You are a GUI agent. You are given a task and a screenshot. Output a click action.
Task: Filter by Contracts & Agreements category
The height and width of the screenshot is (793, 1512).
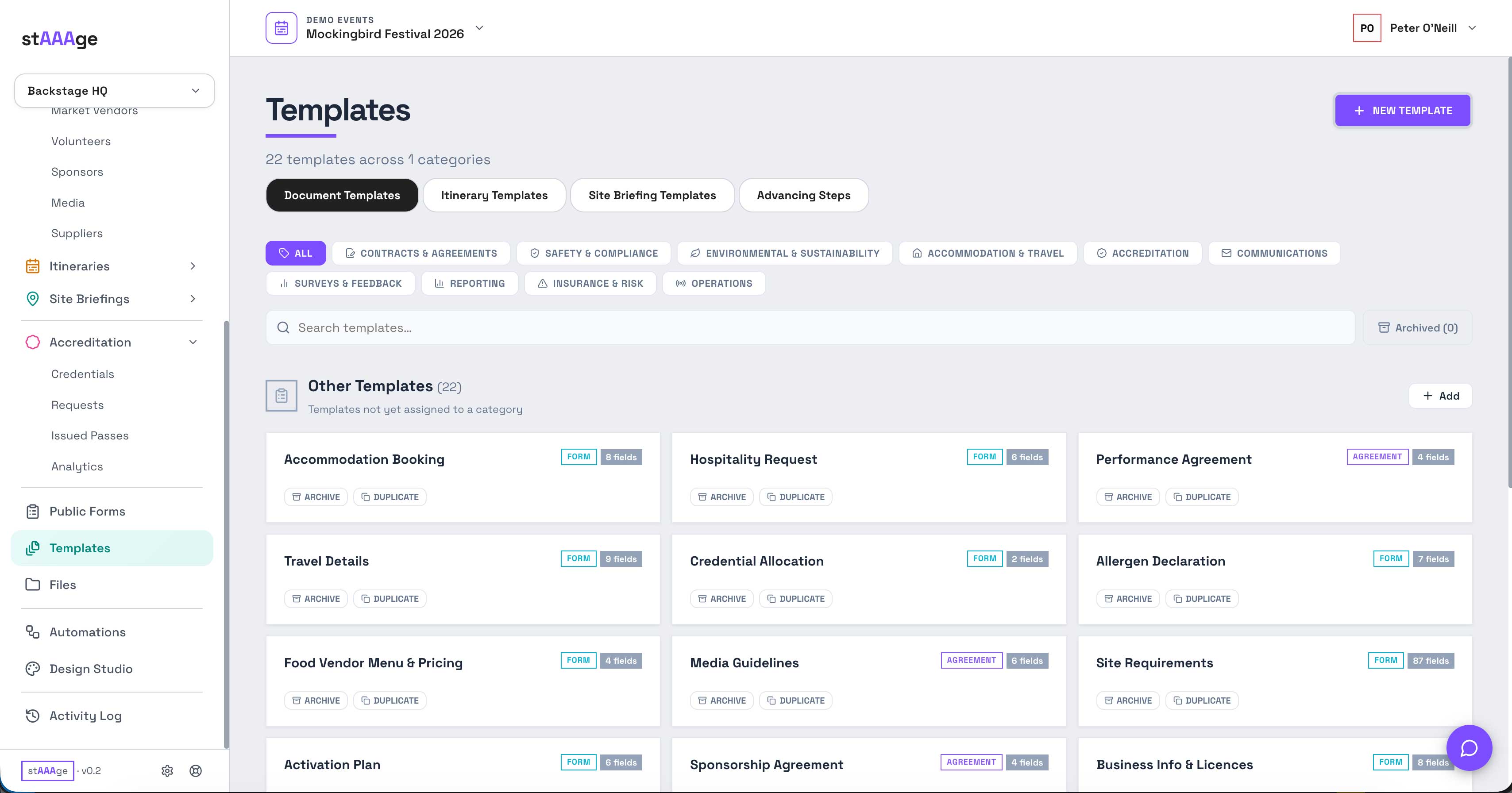pyautogui.click(x=421, y=254)
